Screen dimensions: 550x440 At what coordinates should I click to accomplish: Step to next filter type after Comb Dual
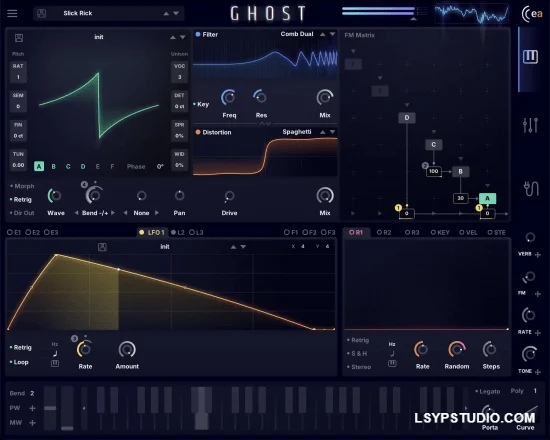pos(332,34)
